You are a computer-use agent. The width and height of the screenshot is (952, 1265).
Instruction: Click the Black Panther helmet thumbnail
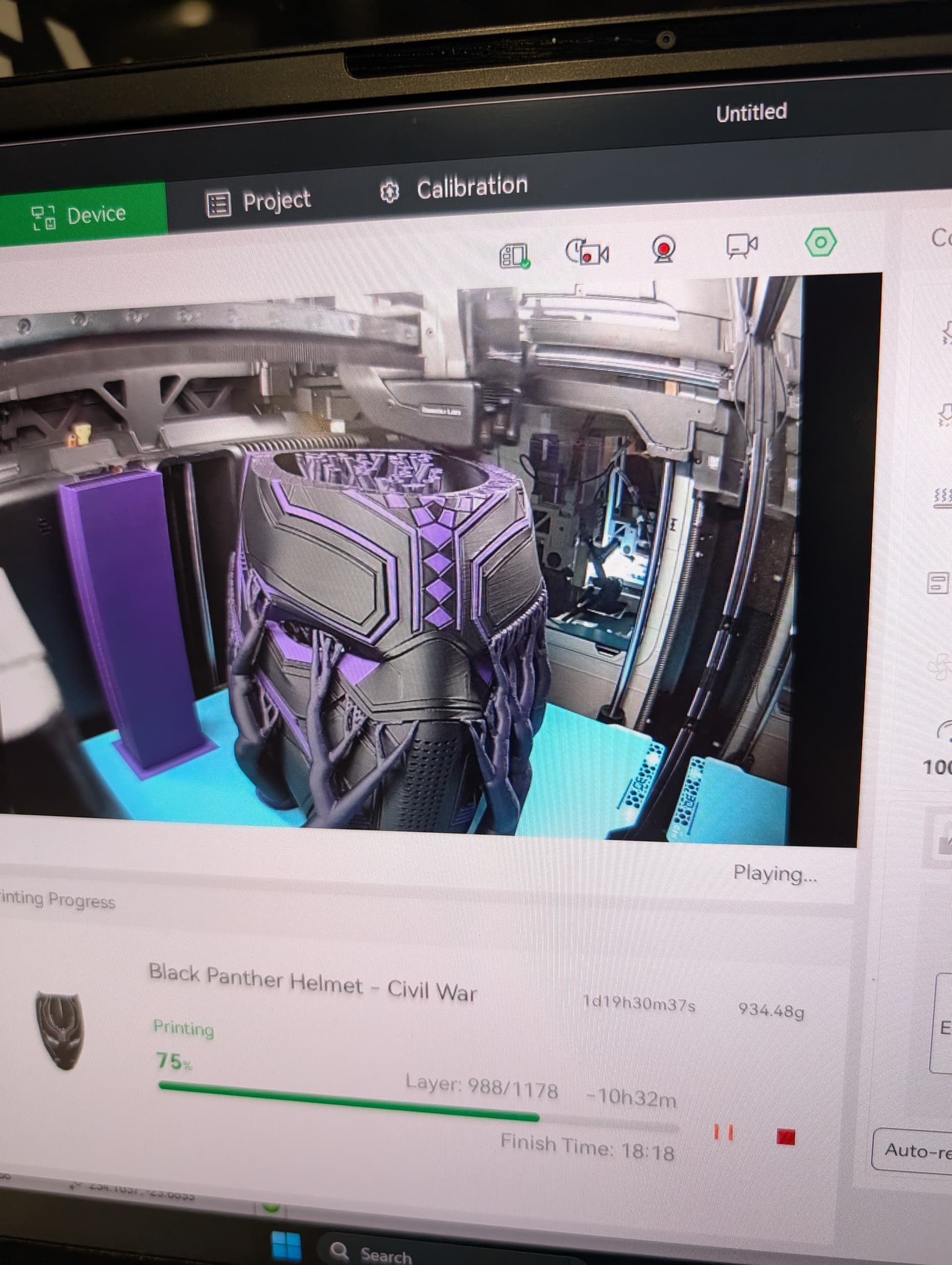click(x=59, y=1031)
